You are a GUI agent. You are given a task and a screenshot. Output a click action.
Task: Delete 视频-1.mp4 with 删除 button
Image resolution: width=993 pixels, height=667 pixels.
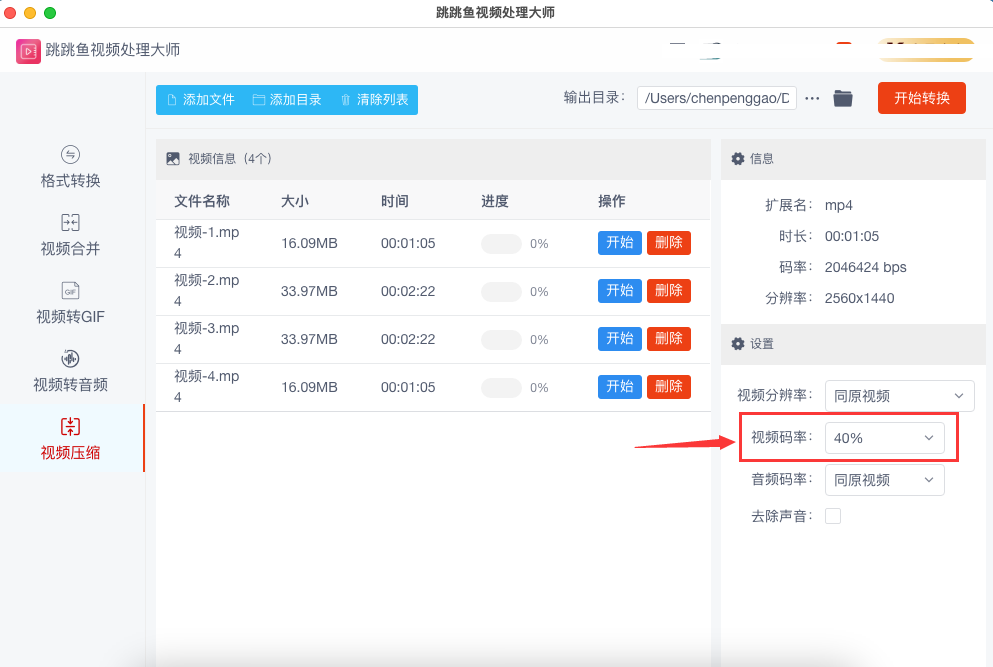coord(669,243)
